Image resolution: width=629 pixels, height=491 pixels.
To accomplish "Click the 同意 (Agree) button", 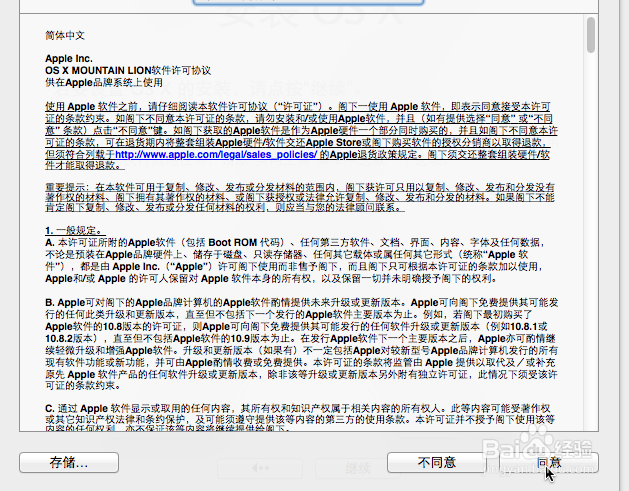I will click(549, 463).
